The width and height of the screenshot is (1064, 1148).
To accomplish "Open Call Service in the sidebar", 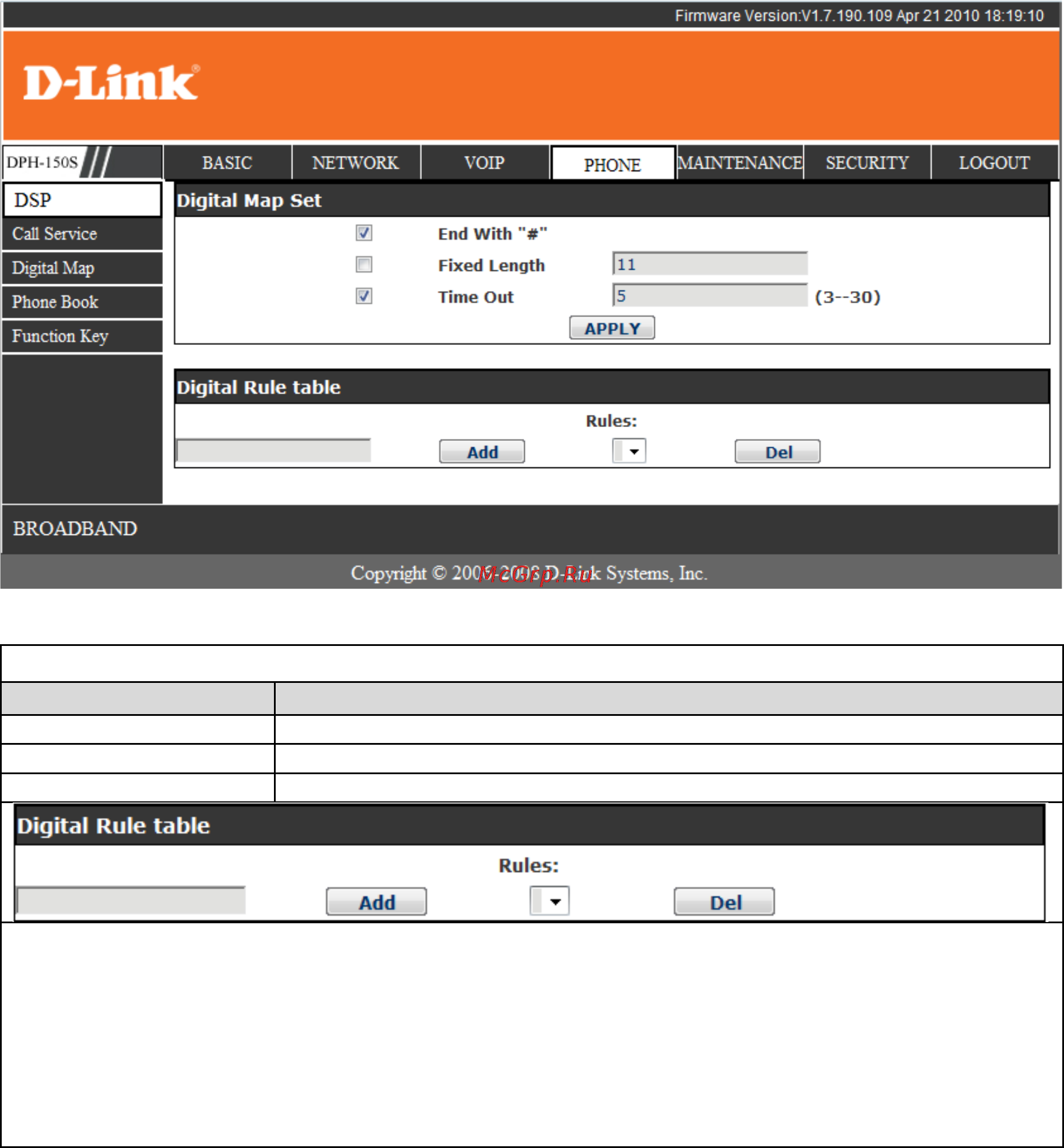I will tap(82, 234).
